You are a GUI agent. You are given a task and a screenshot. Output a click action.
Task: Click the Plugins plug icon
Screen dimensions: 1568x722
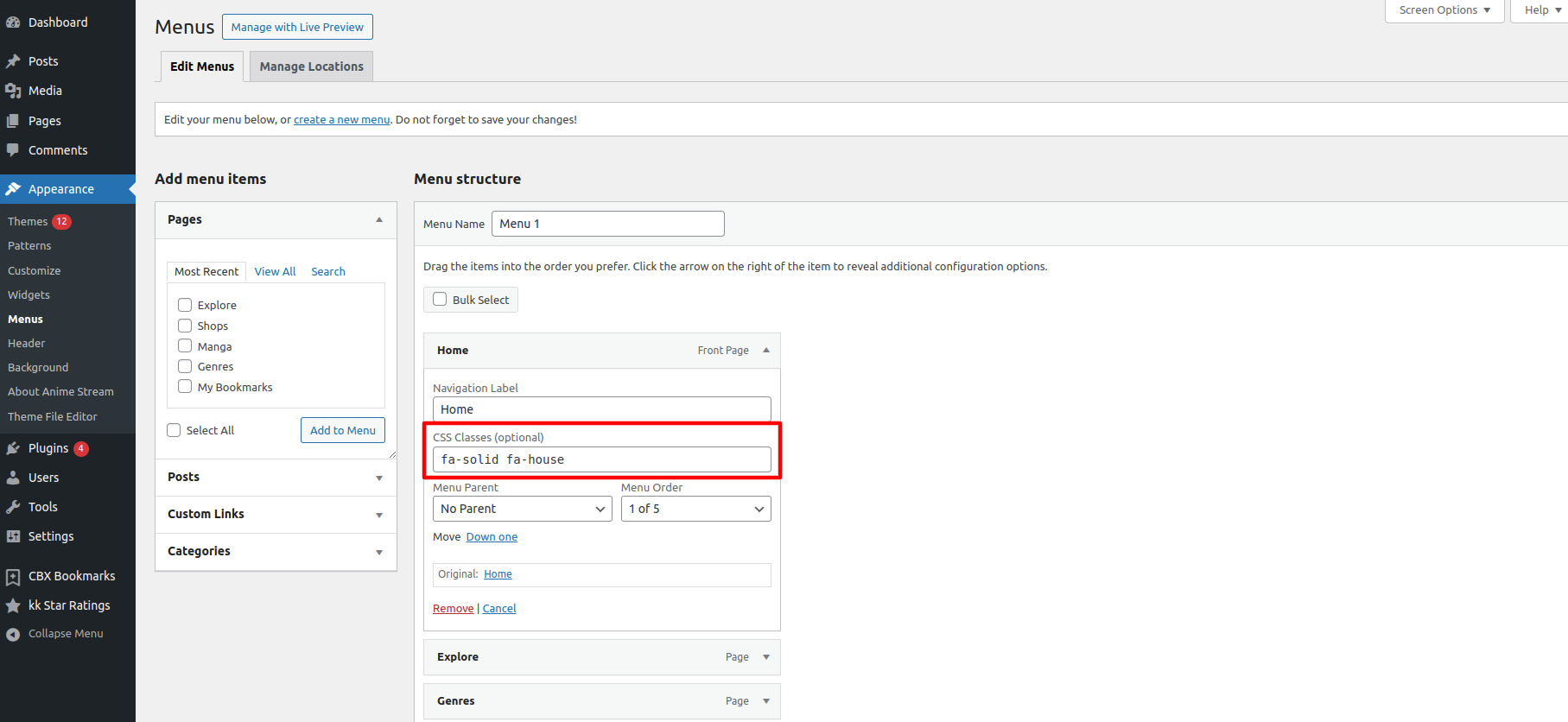13,448
